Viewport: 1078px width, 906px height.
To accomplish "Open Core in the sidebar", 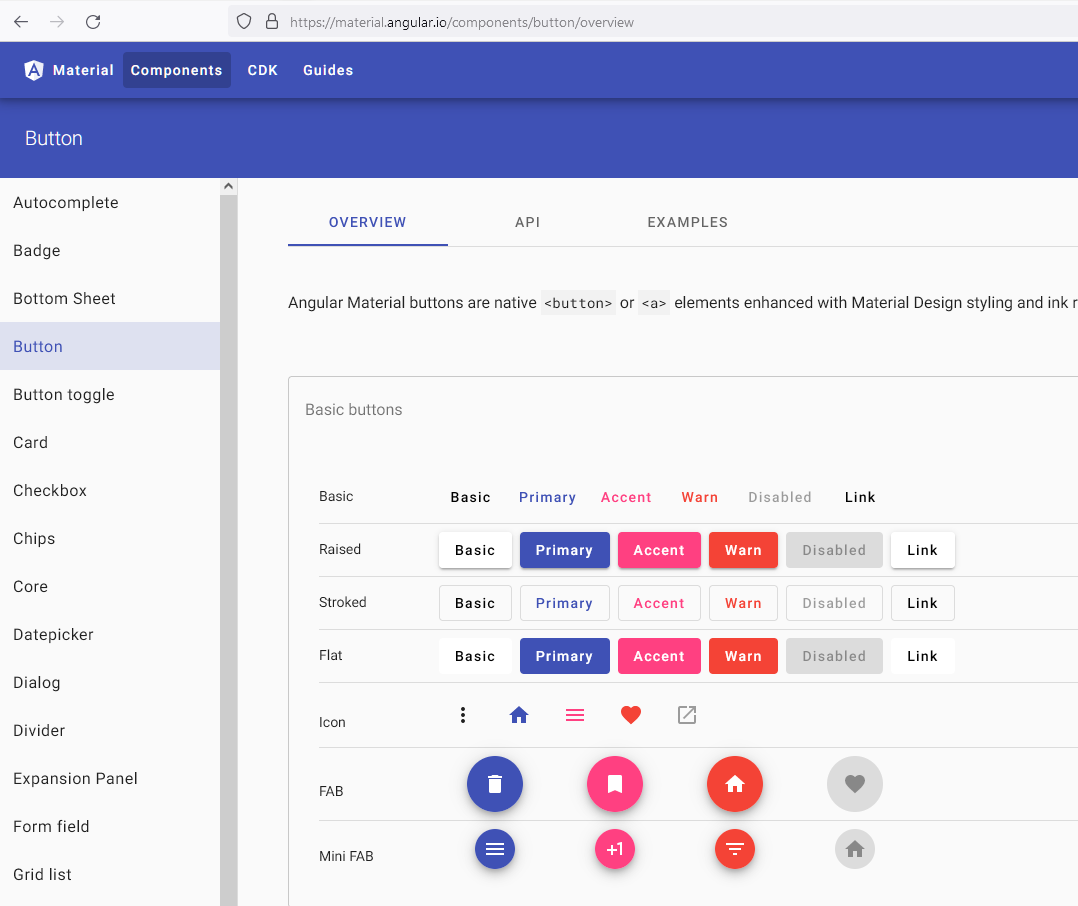I will pos(110,586).
